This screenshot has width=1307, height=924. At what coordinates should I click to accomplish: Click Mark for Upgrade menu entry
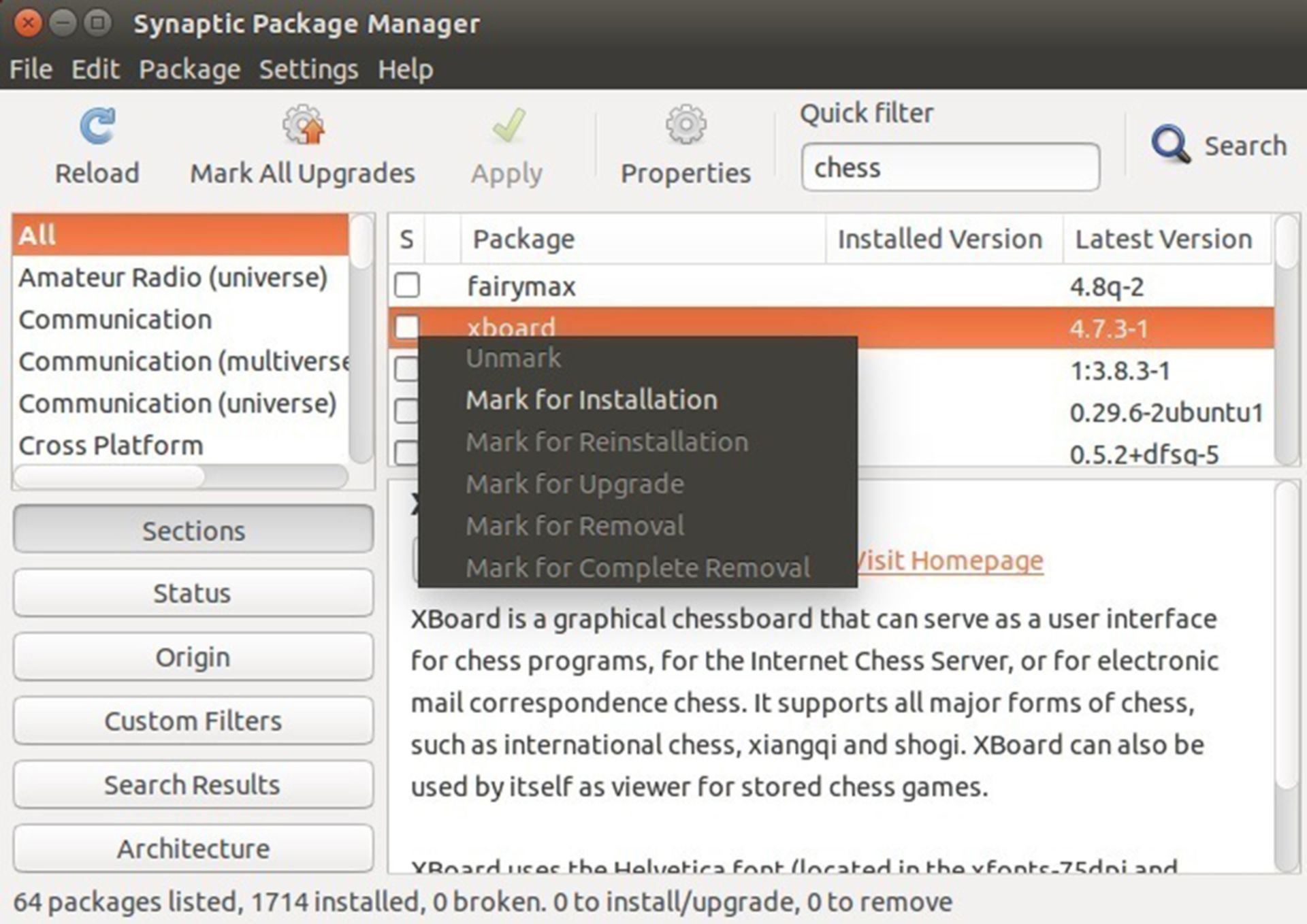click(638, 484)
